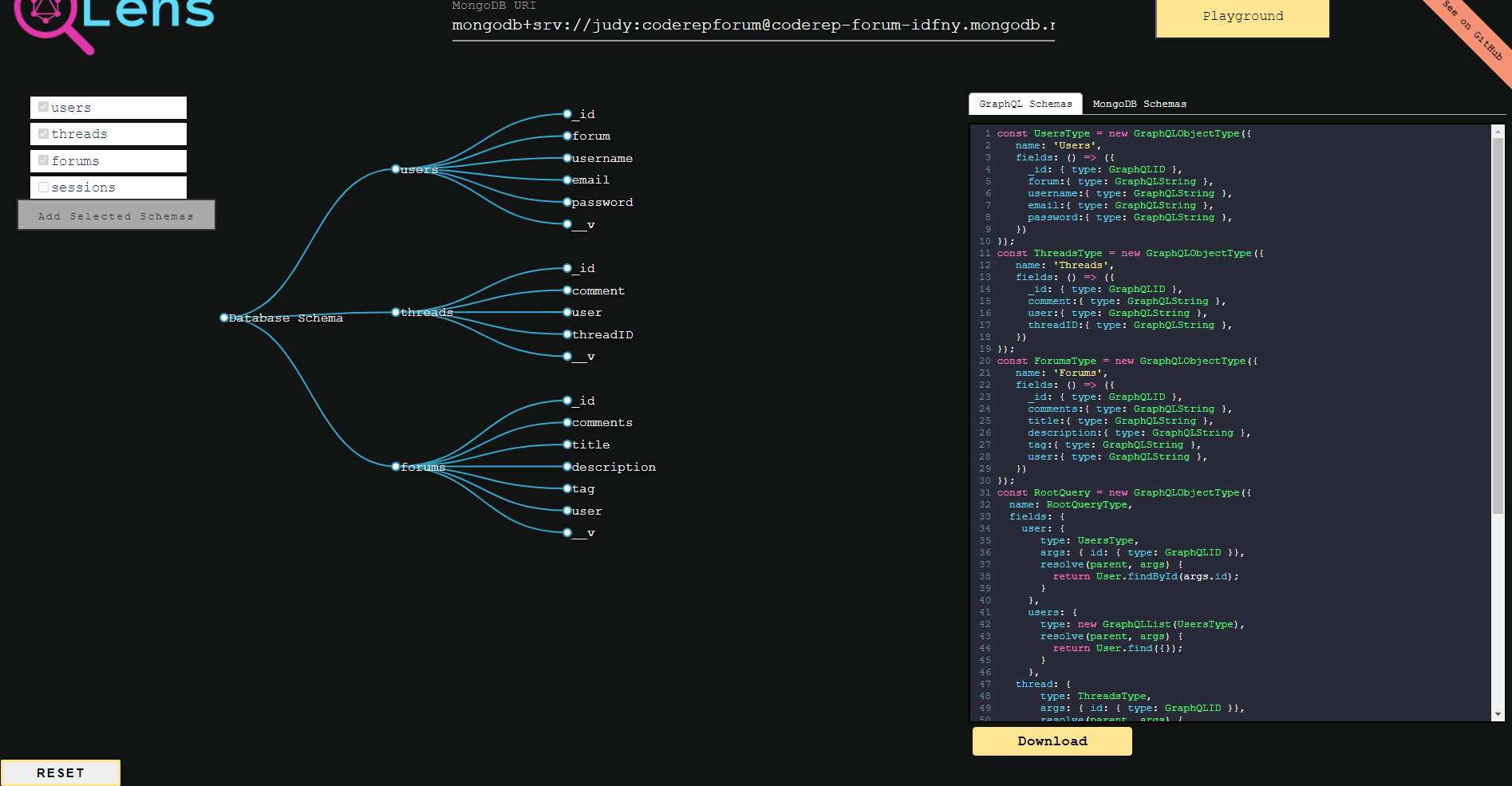Open the Playground
This screenshot has height=786, width=1512.
pos(1242,17)
